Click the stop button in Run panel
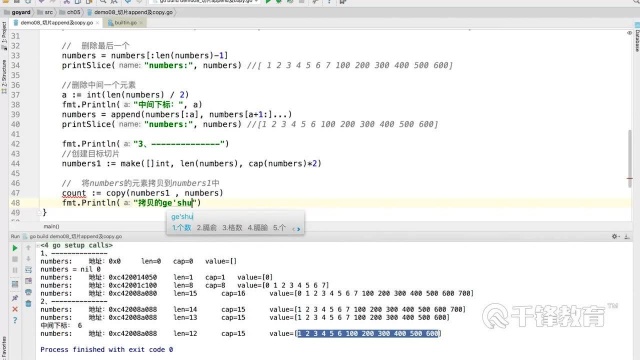Screen dimensions: 640x360 15,259
